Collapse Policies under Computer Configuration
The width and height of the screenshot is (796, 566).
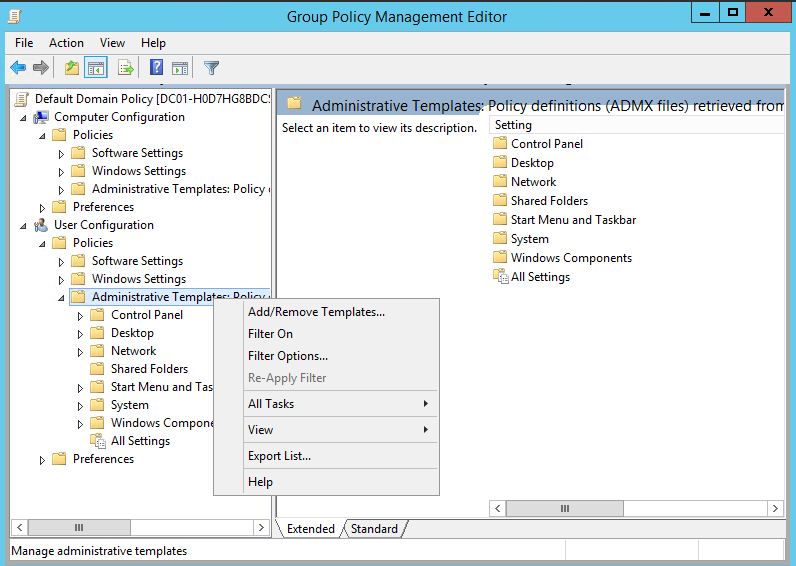[42, 136]
